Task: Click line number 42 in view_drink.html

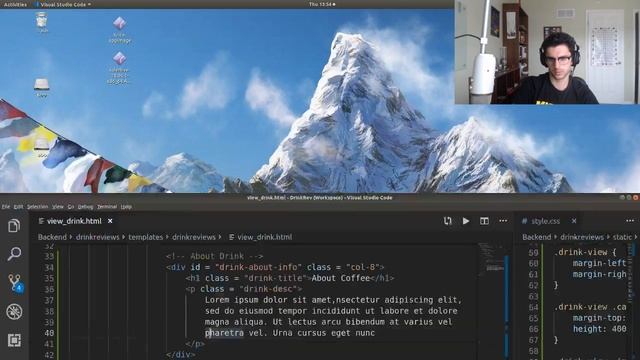Action: [49, 355]
